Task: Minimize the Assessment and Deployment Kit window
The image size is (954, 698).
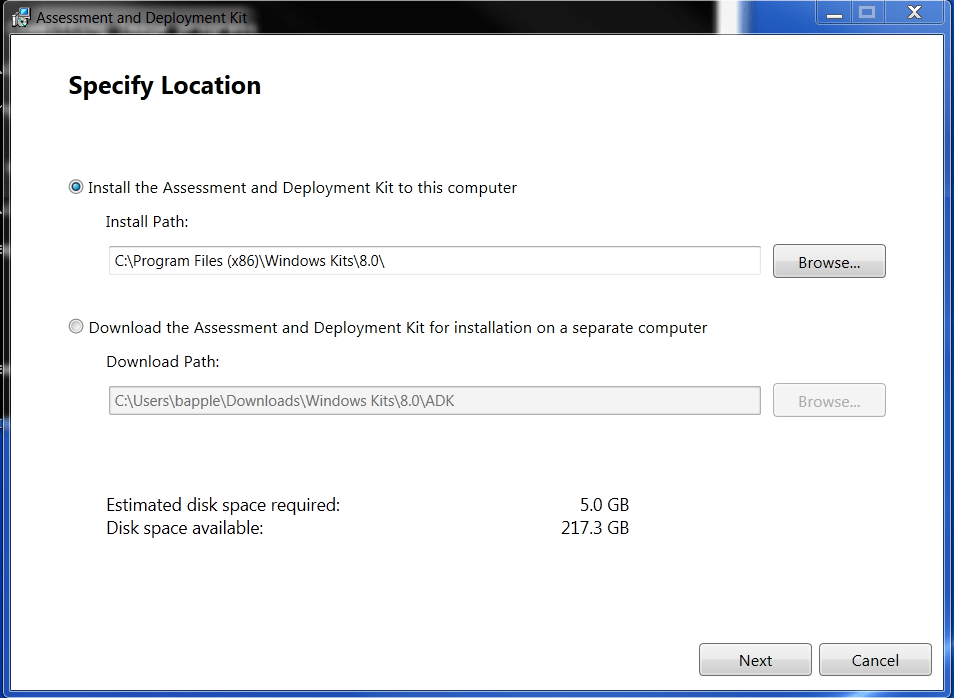Action: point(834,12)
